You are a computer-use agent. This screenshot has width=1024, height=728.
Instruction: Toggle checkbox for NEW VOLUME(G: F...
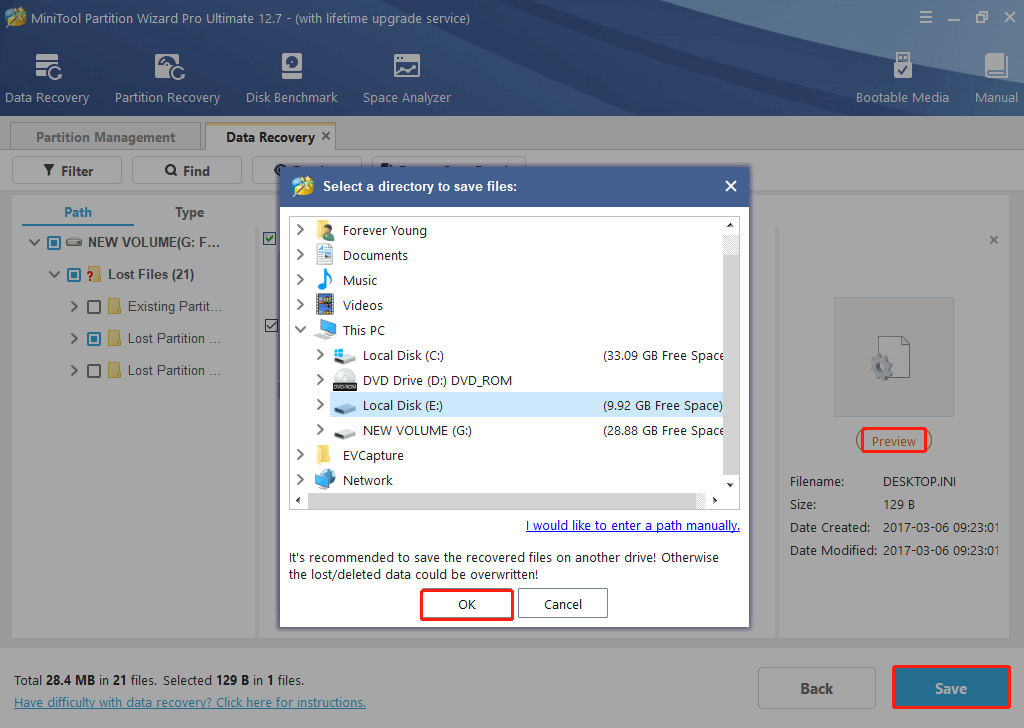[x=54, y=243]
